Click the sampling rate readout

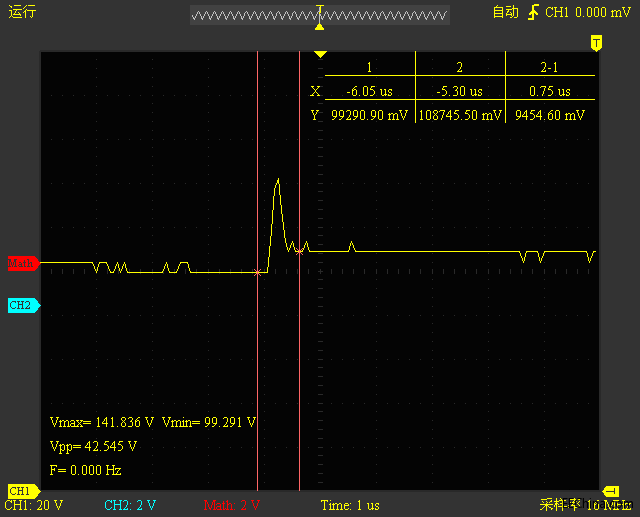(x=586, y=505)
